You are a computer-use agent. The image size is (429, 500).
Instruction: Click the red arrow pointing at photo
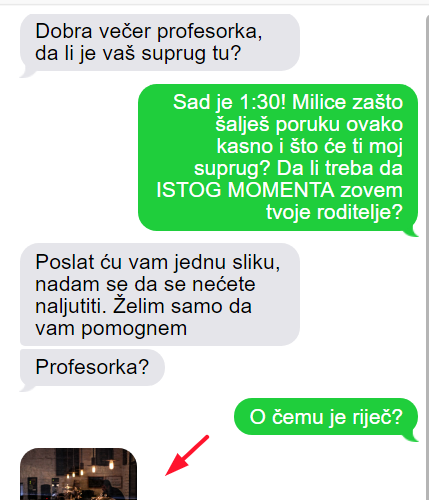click(187, 455)
